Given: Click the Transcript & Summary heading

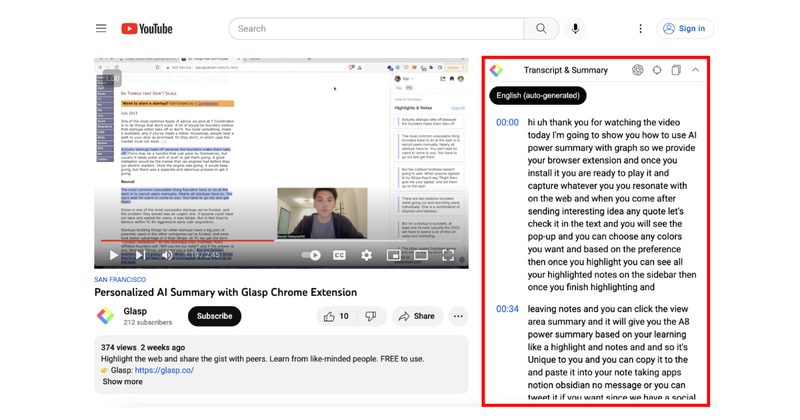Looking at the screenshot, I should [565, 70].
